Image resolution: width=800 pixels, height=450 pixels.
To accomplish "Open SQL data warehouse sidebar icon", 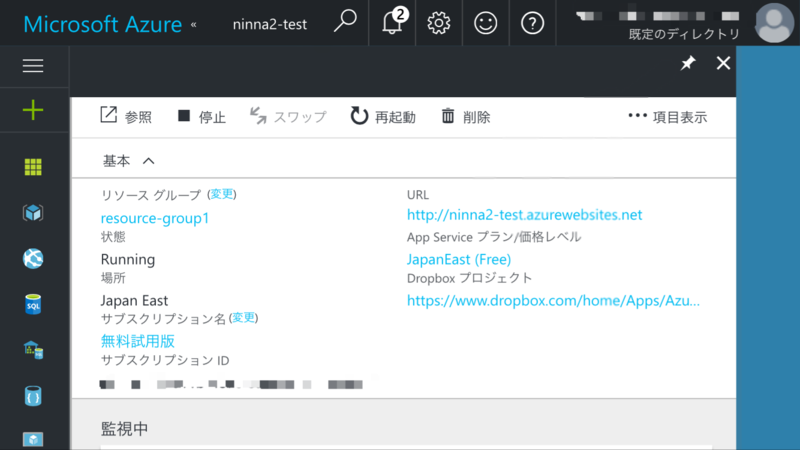I will 33,350.
